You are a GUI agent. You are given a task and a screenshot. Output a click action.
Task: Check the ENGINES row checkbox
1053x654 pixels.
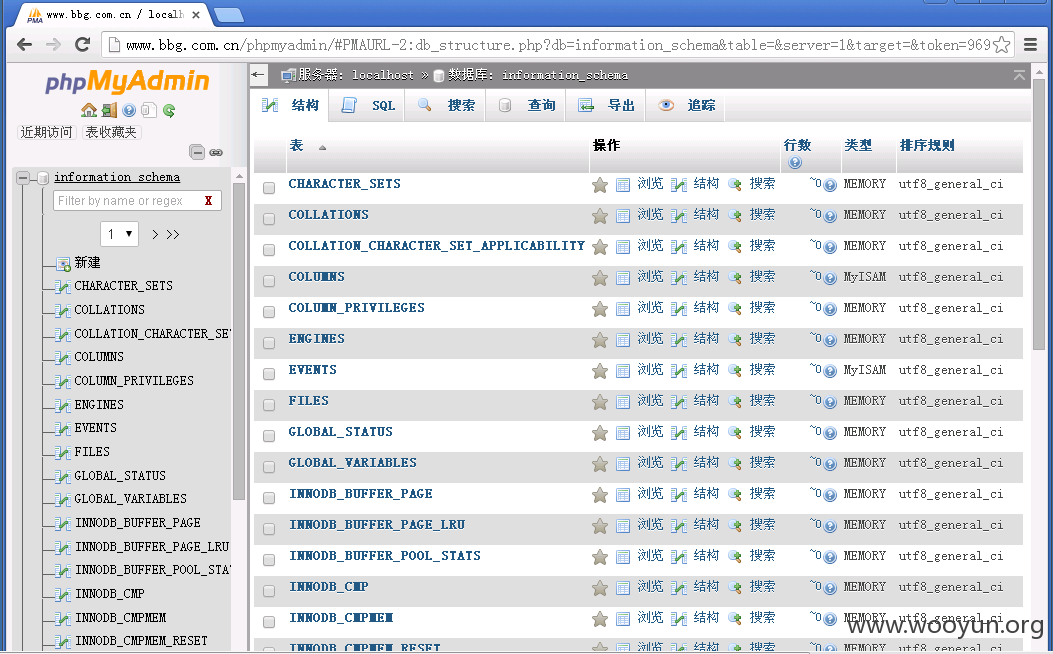click(x=269, y=342)
